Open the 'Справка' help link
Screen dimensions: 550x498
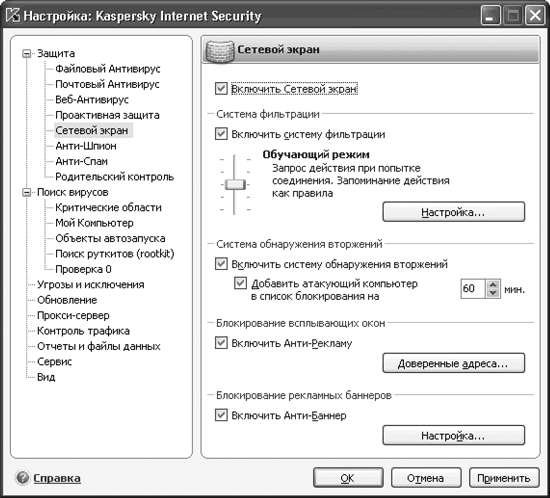(x=57, y=478)
